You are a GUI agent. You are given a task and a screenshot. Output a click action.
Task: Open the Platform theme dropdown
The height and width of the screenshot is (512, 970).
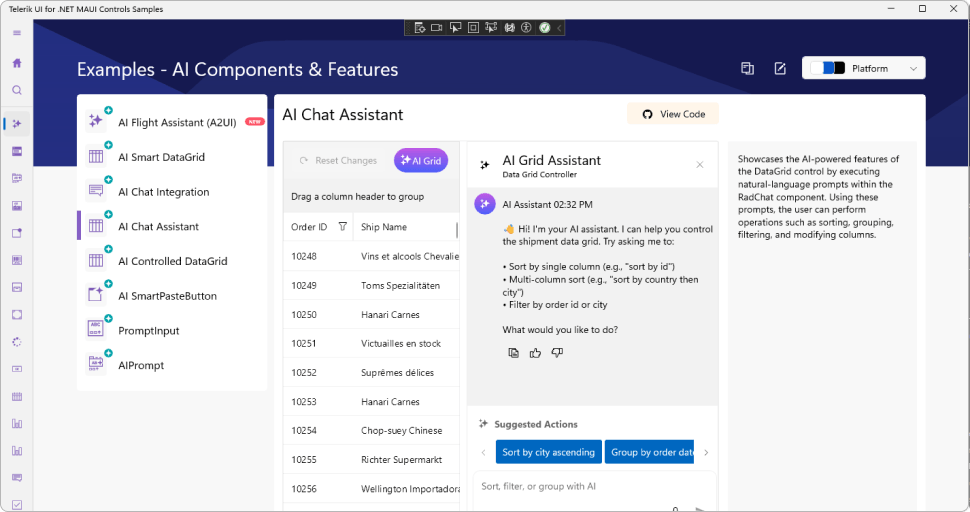click(x=864, y=68)
